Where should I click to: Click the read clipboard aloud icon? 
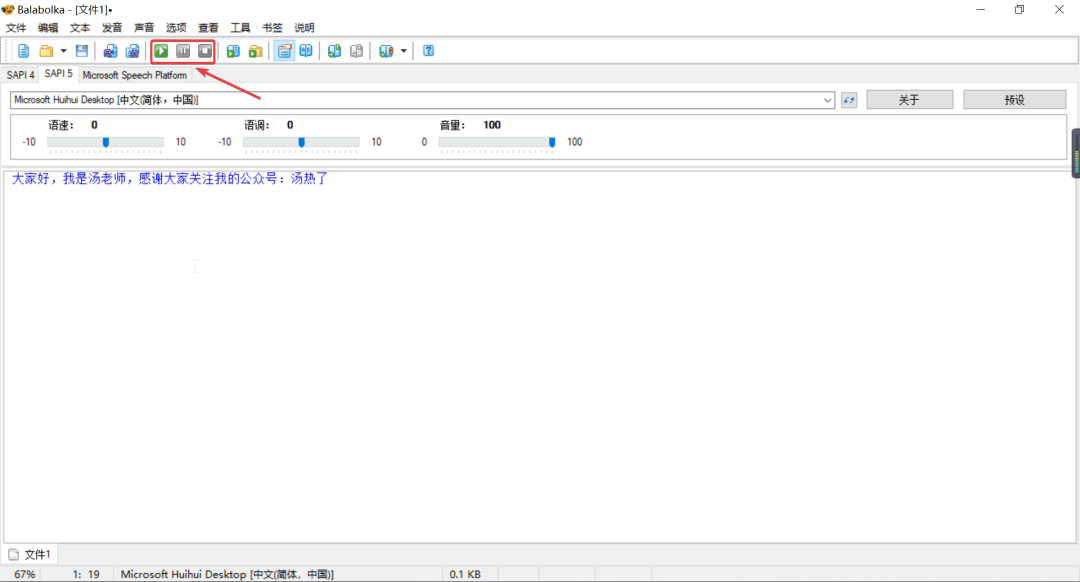click(233, 51)
